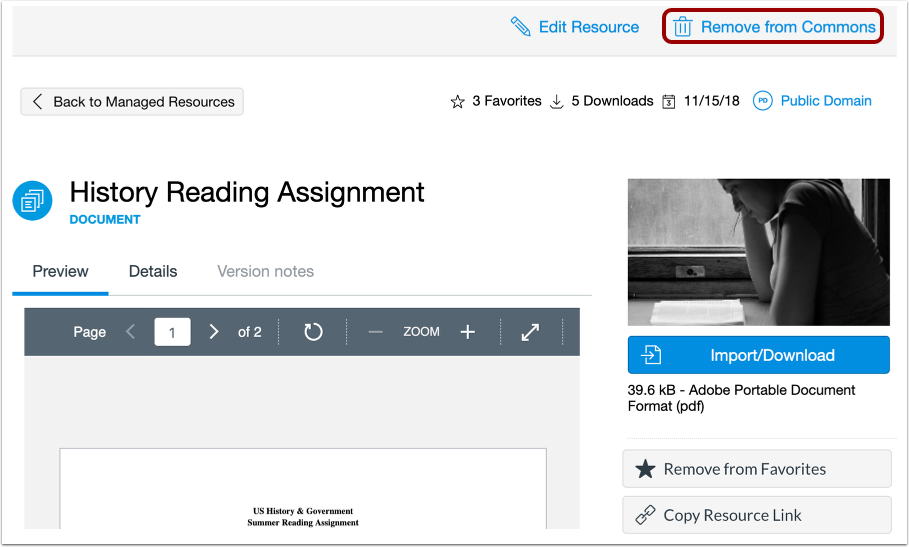Click the trash can icon
909x547 pixels.
click(682, 27)
